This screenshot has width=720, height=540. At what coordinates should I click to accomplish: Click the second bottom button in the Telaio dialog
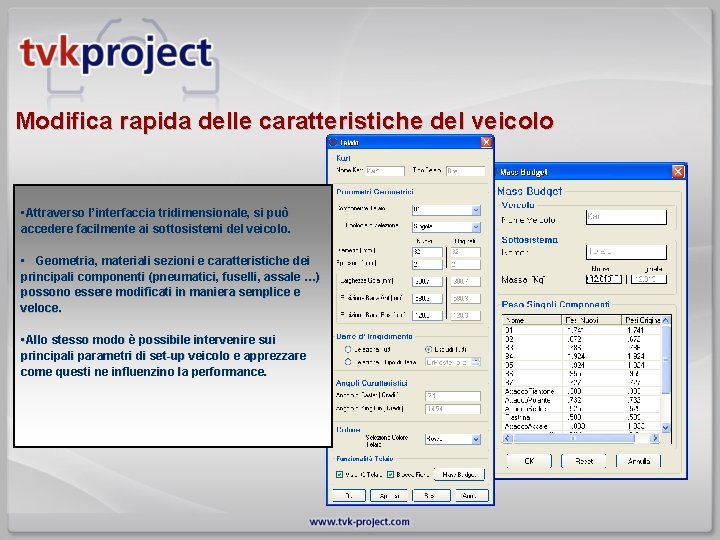click(x=388, y=495)
